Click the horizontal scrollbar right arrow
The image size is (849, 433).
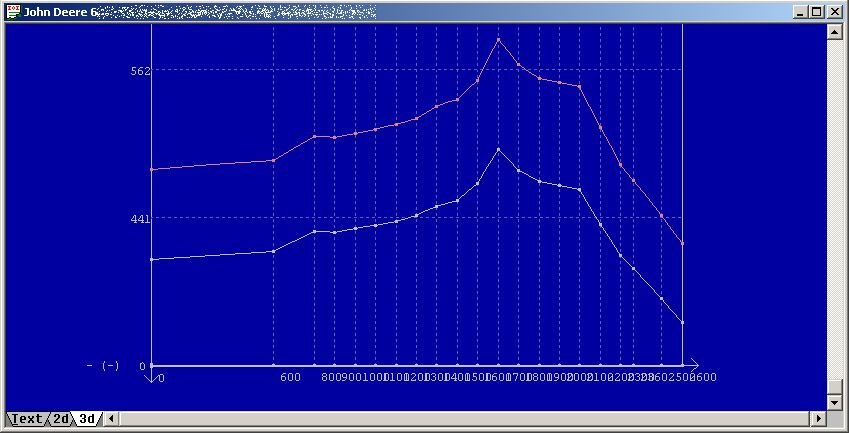click(x=820, y=419)
